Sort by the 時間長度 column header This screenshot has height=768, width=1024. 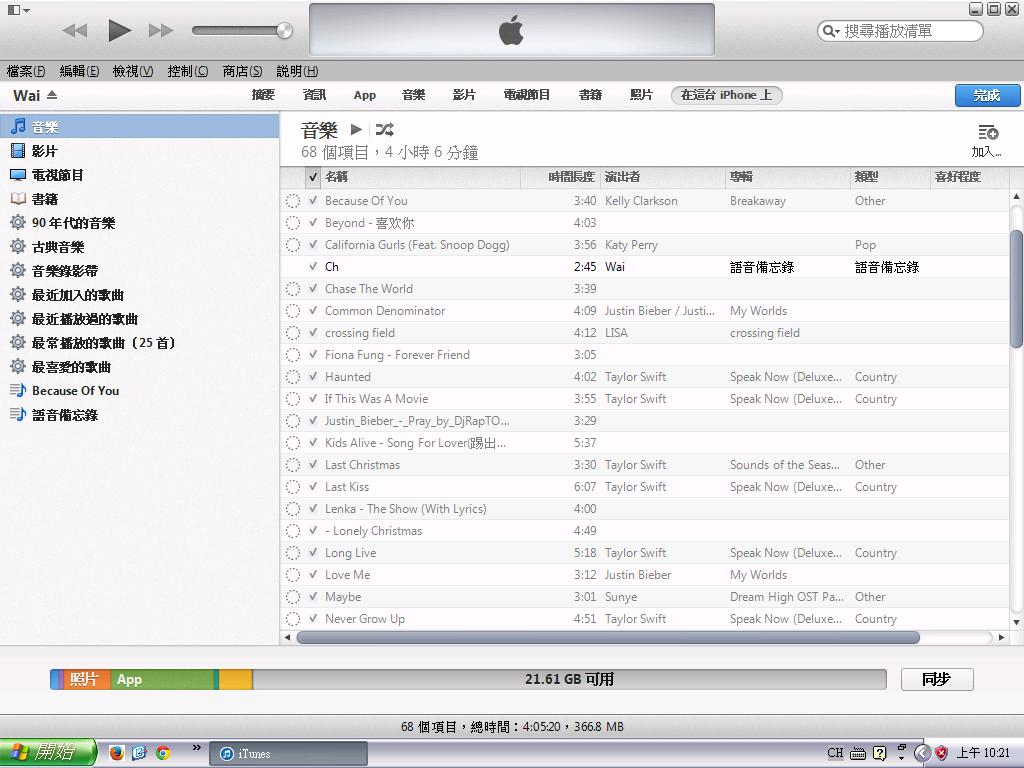point(560,177)
